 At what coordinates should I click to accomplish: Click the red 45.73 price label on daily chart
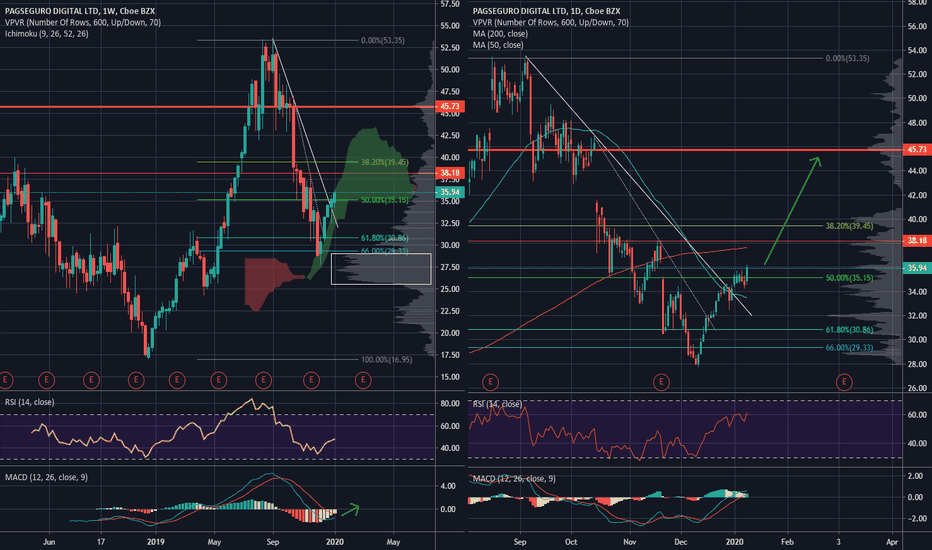(x=917, y=149)
